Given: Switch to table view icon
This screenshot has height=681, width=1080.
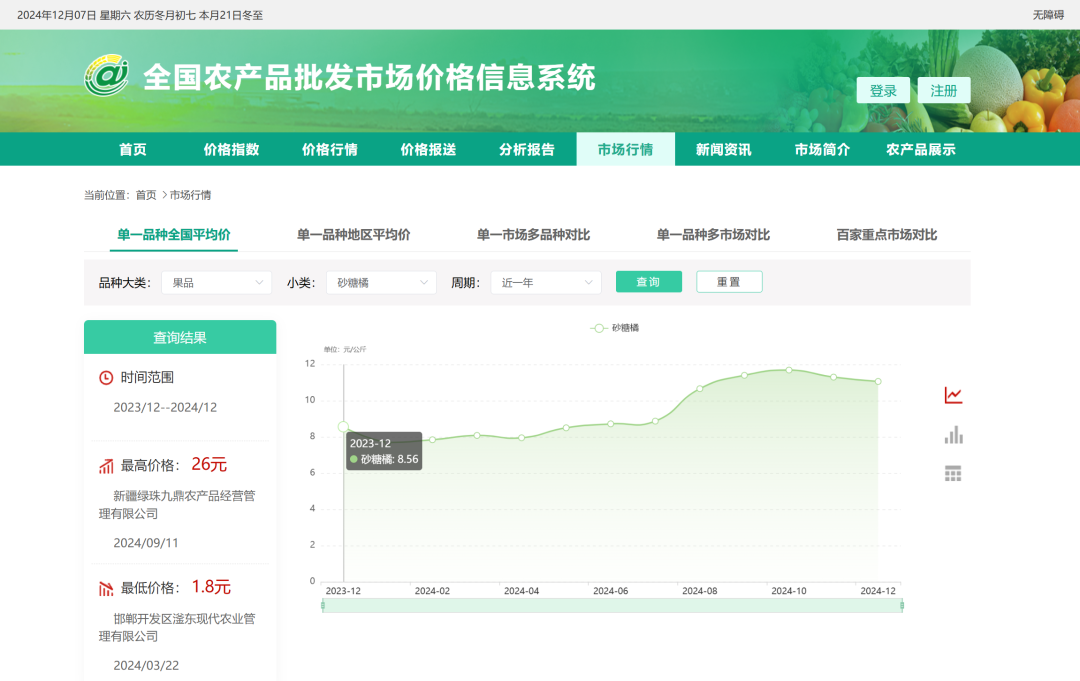Looking at the screenshot, I should pyautogui.click(x=953, y=473).
